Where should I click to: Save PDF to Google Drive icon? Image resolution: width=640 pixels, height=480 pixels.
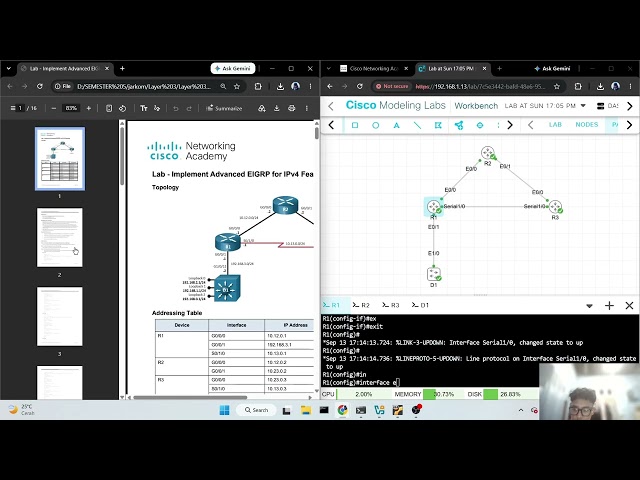[262, 108]
